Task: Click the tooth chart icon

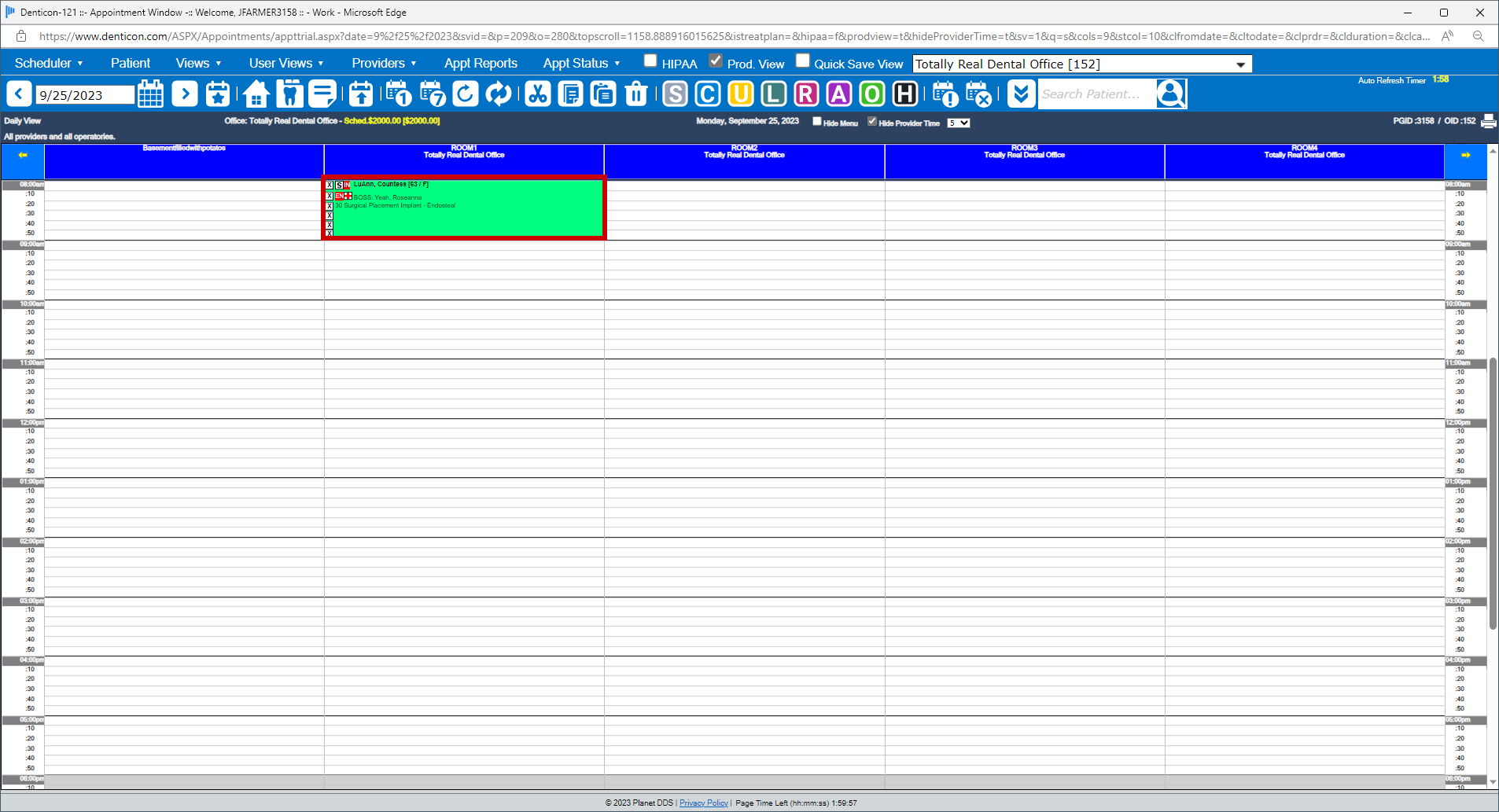Action: (289, 94)
